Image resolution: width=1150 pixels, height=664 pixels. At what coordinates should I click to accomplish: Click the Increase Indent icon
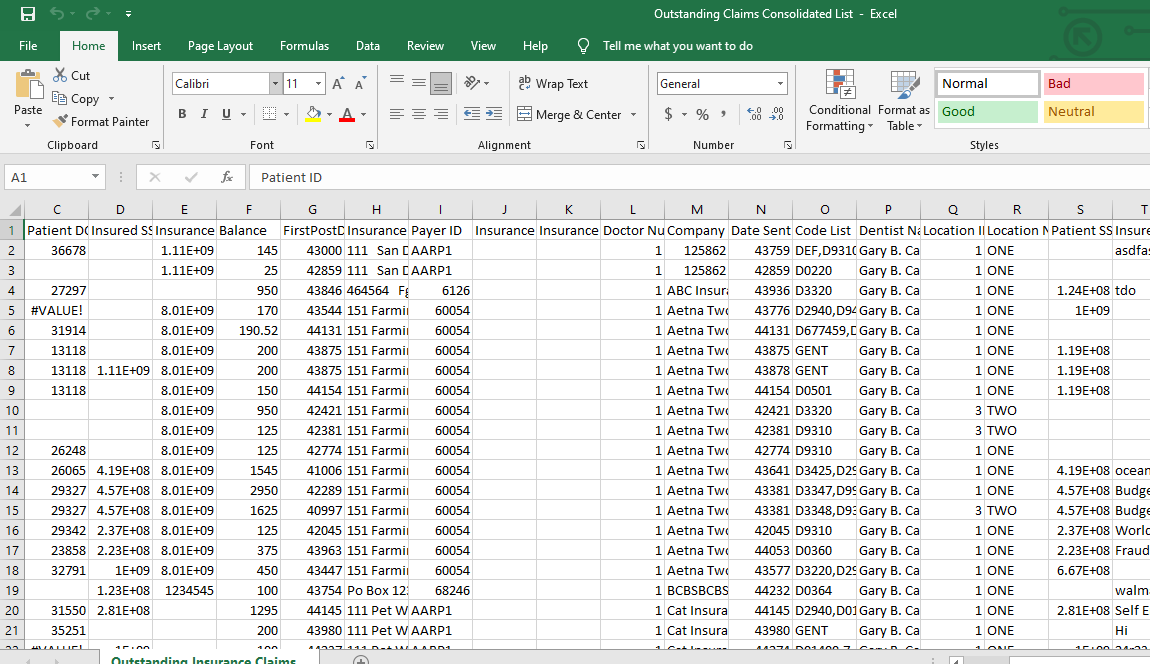[494, 115]
